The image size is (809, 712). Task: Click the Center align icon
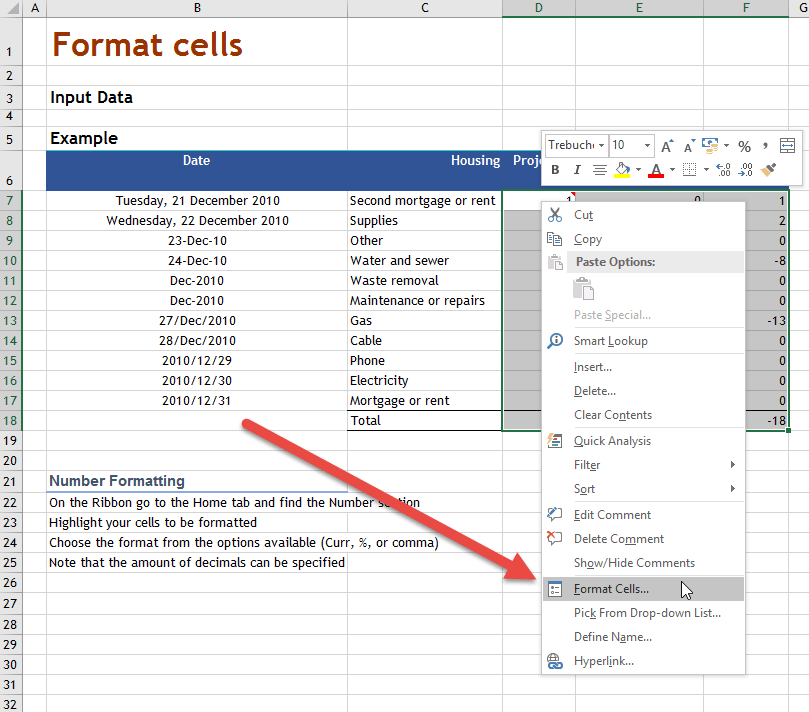[x=599, y=170]
